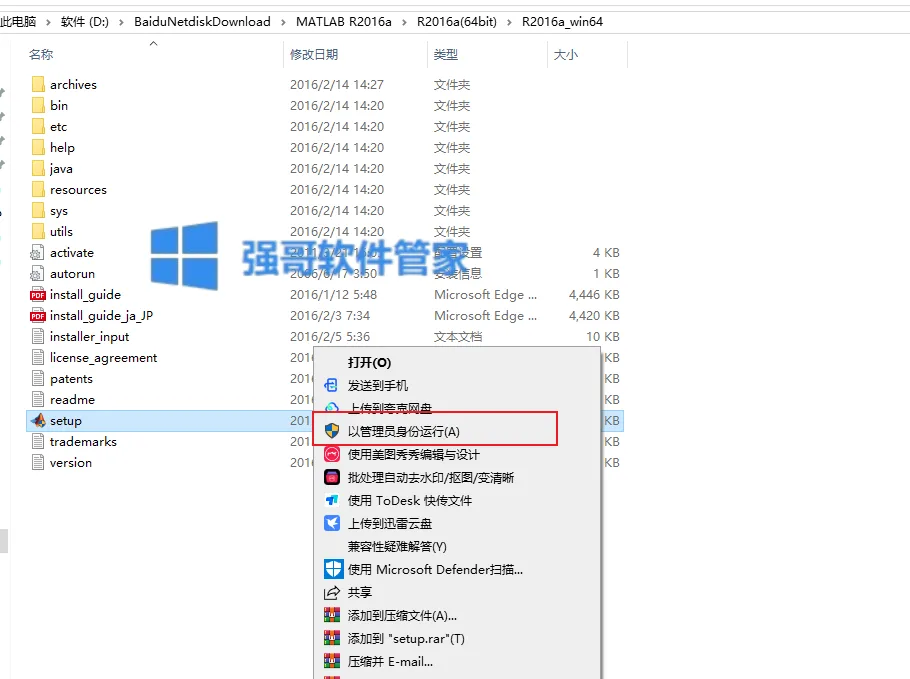Click the send-to-phone icon in menu
Viewport: 910px width, 679px height.
click(x=331, y=385)
